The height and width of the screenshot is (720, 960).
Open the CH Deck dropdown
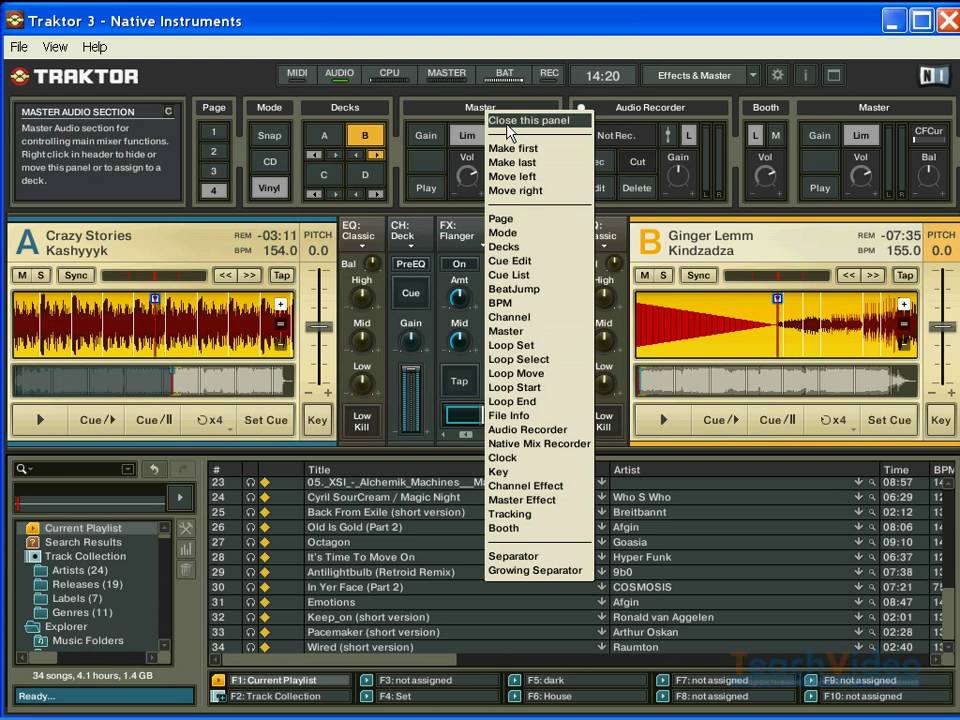point(411,247)
